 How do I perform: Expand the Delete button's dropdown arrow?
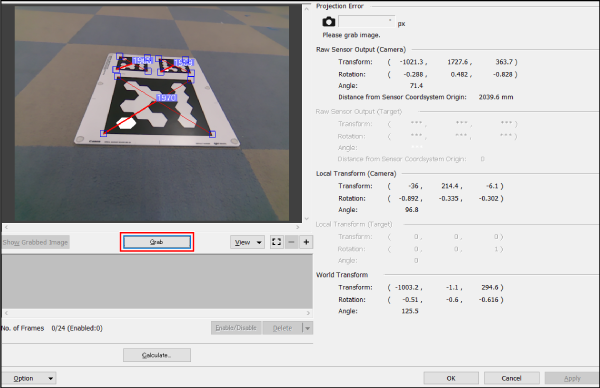pyautogui.click(x=307, y=328)
